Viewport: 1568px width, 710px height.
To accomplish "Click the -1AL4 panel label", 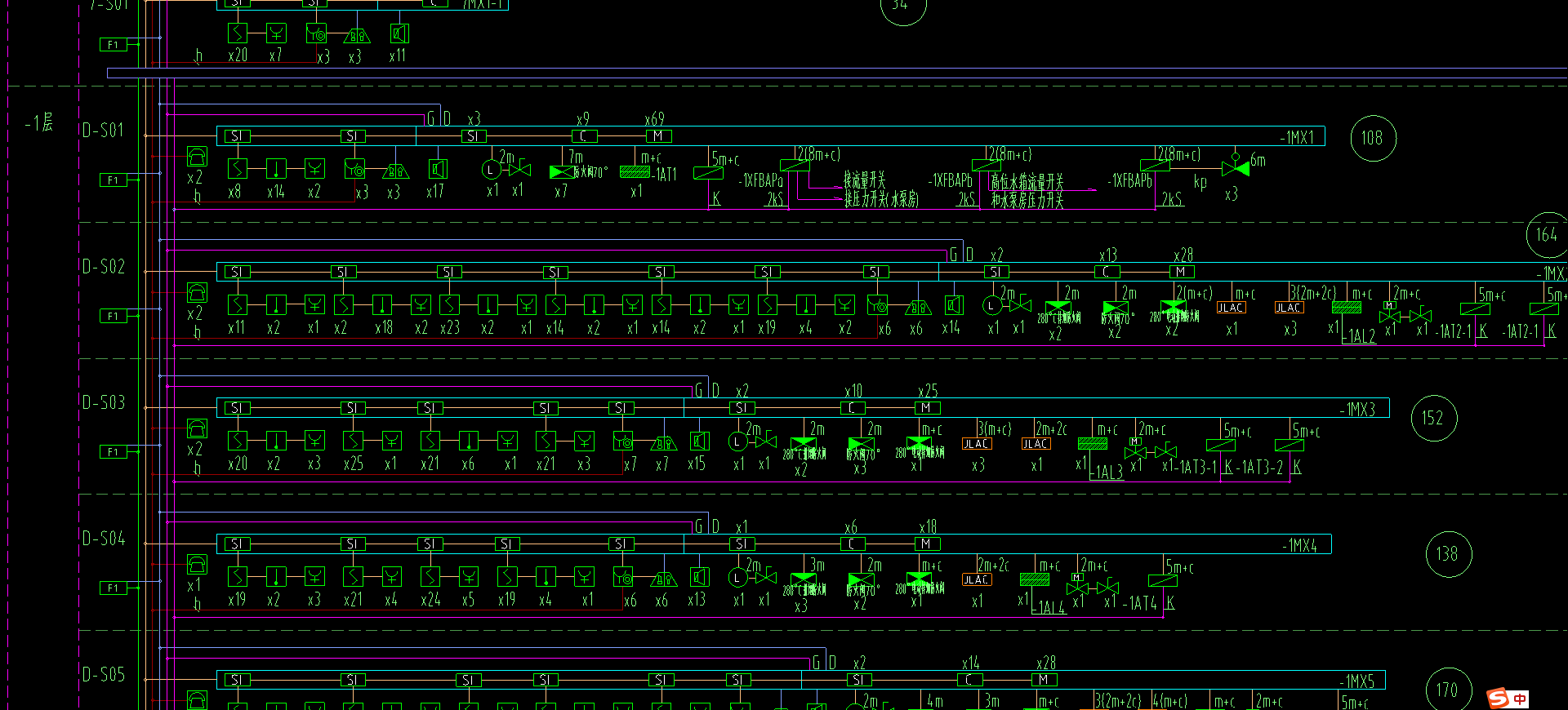I will tap(1049, 608).
